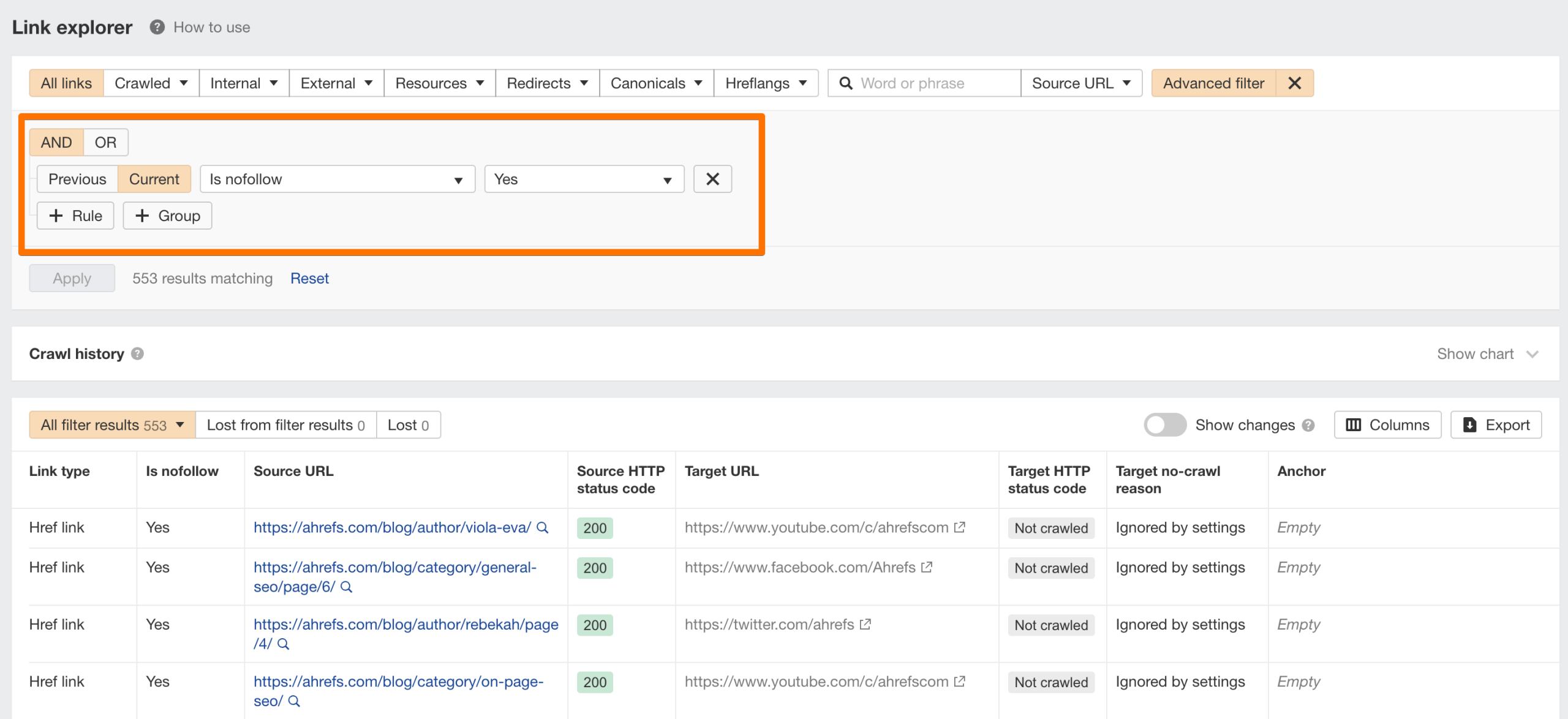Expand the Source URL search scope dropdown

click(x=1081, y=83)
